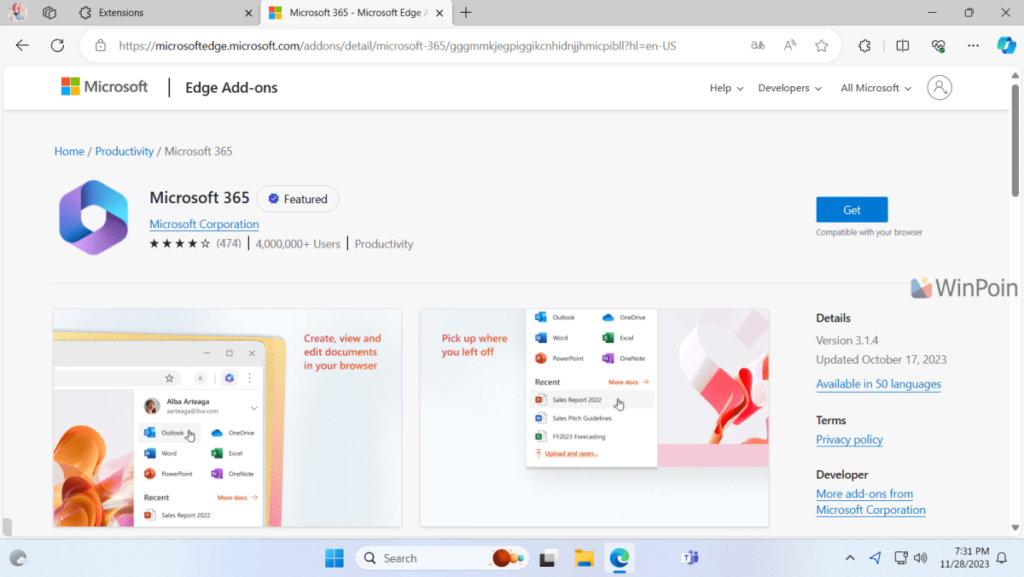Open Microsoft Teams from the taskbar
The width and height of the screenshot is (1024, 577).
coord(690,558)
